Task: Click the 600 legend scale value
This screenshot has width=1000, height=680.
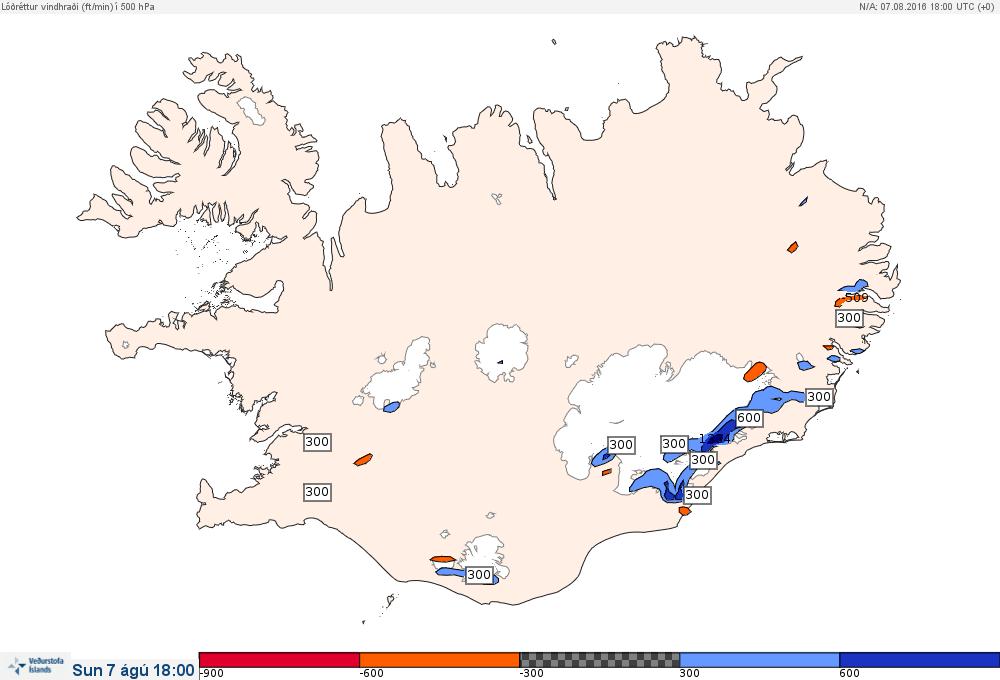Action: click(x=849, y=674)
